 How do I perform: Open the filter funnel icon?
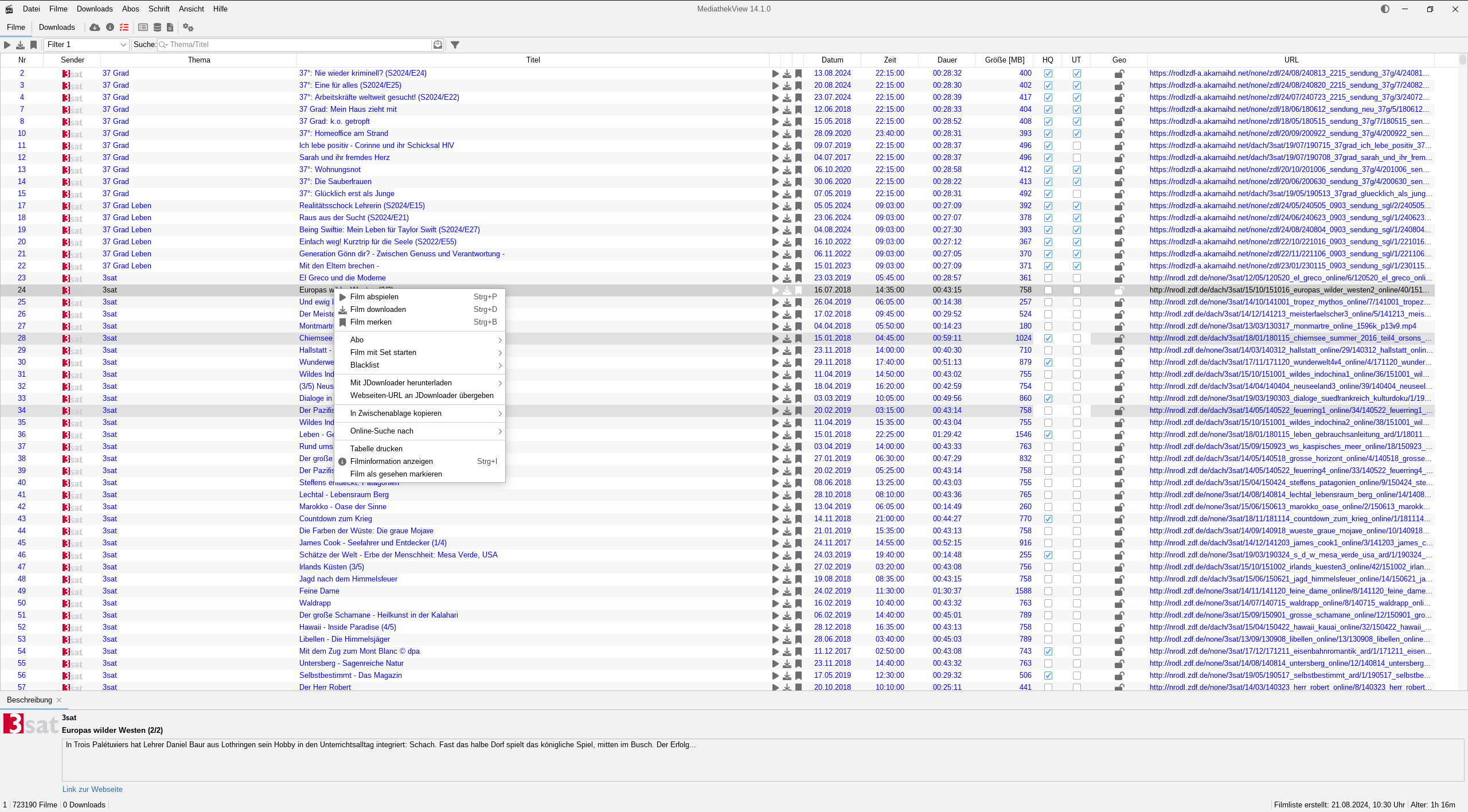tap(455, 45)
